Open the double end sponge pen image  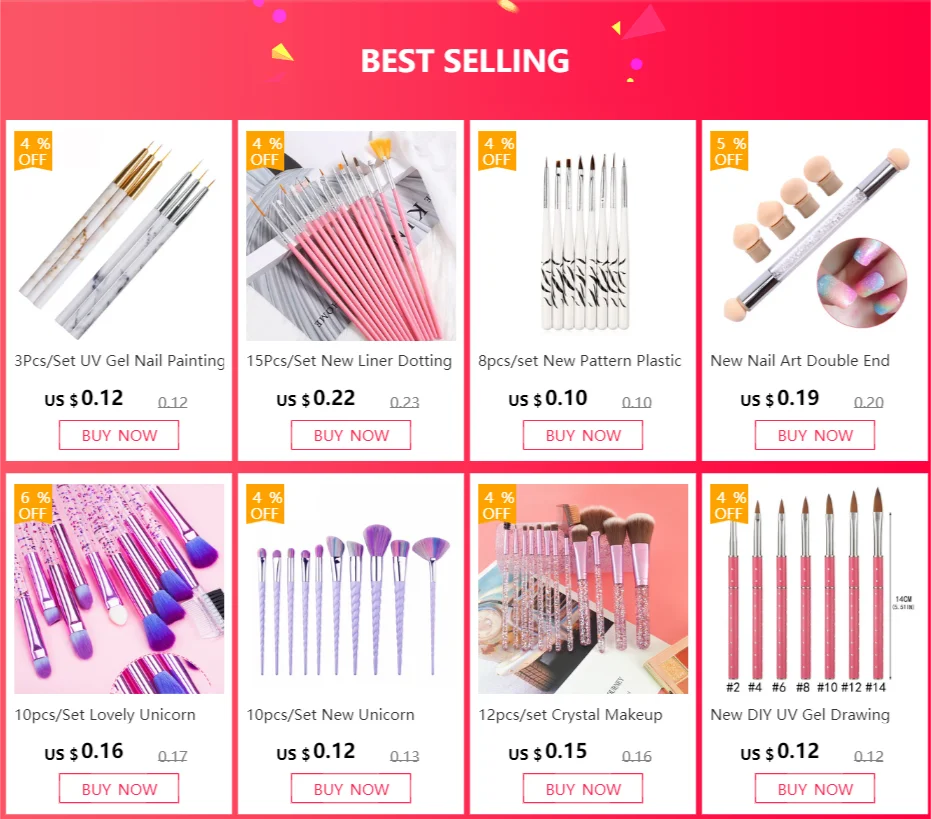click(815, 236)
